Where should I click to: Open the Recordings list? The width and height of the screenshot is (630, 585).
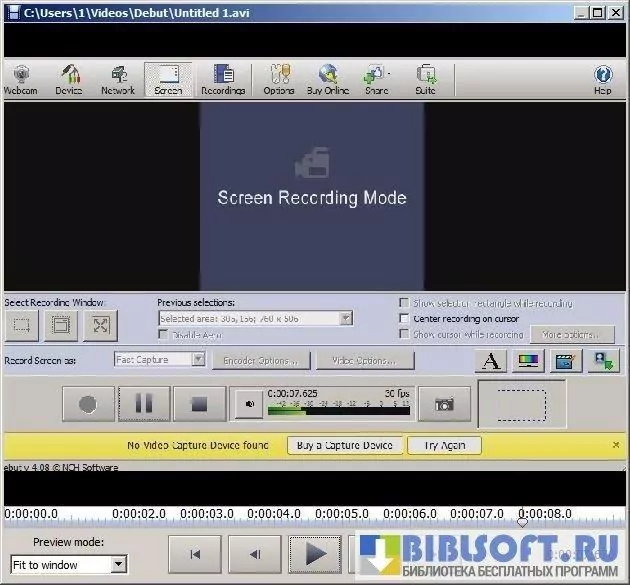tap(222, 79)
